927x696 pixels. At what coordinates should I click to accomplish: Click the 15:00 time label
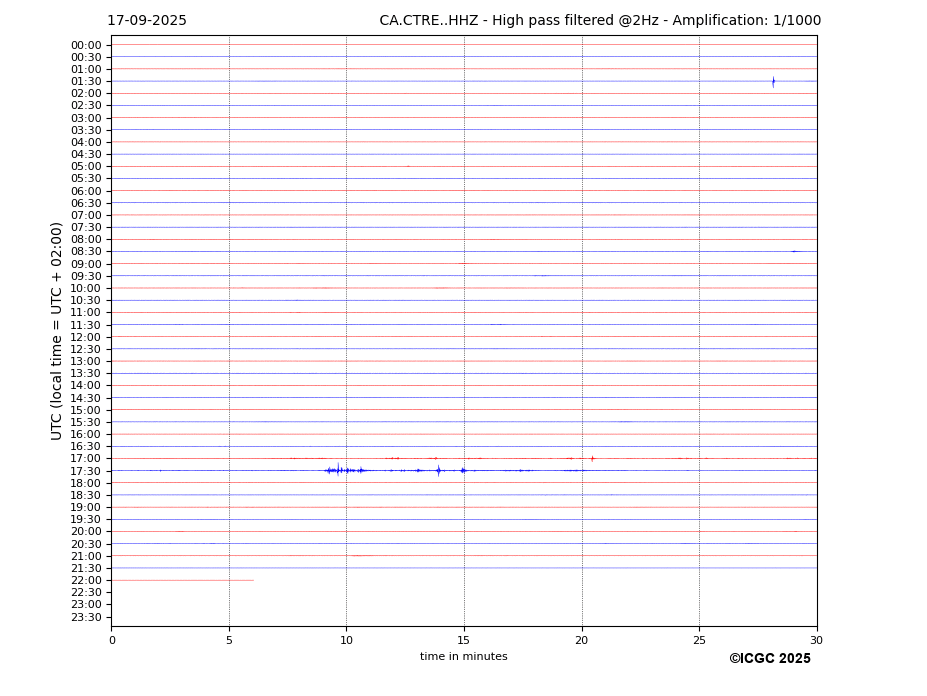86,410
